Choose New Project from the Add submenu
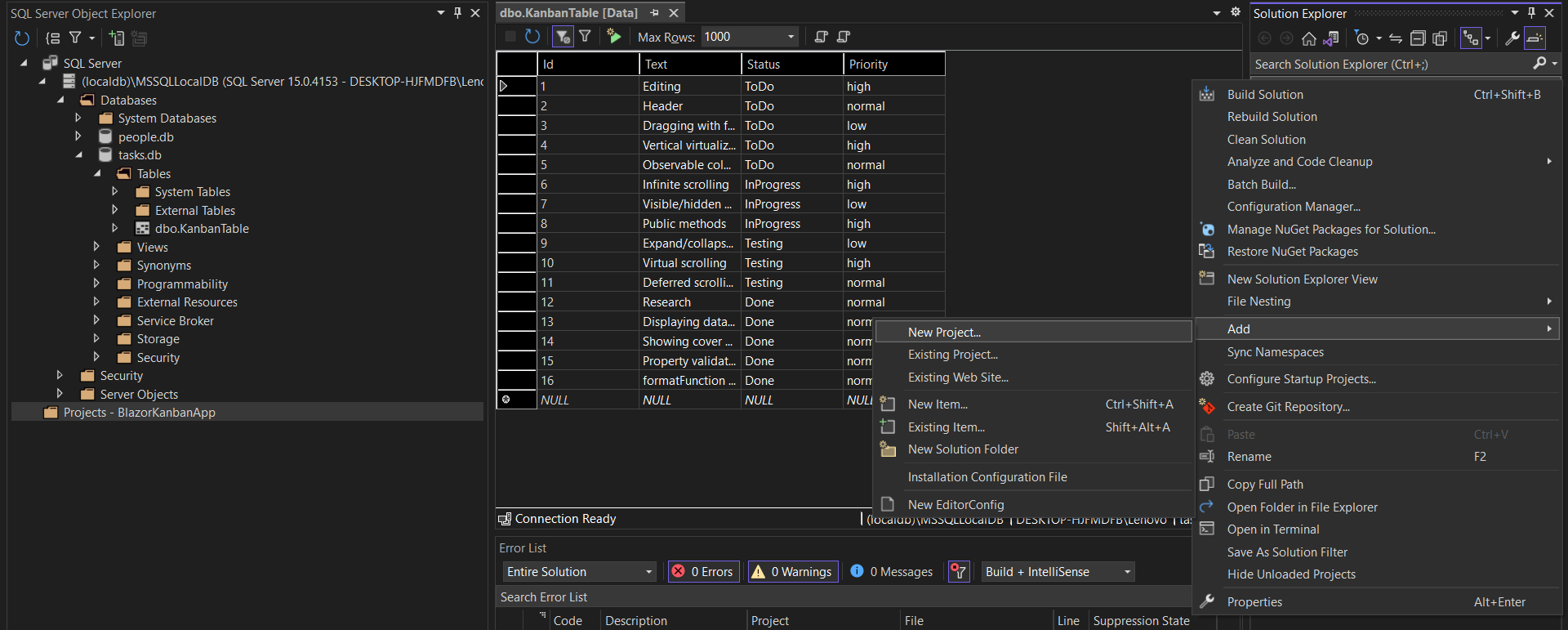 pyautogui.click(x=944, y=333)
